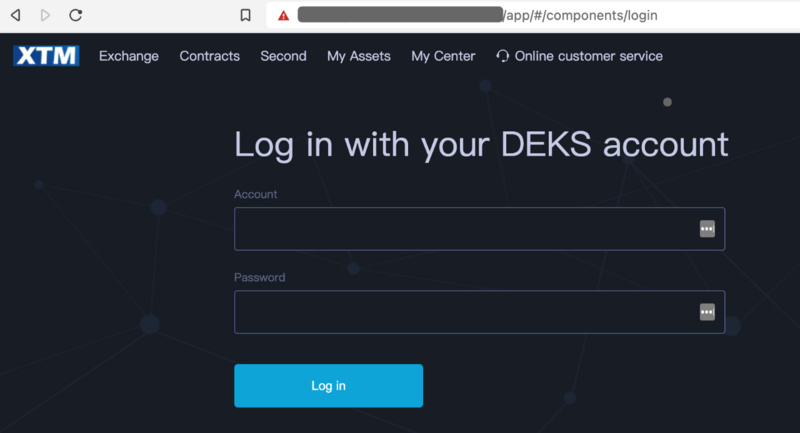
Task: Select the Second navigation item
Action: 283,56
